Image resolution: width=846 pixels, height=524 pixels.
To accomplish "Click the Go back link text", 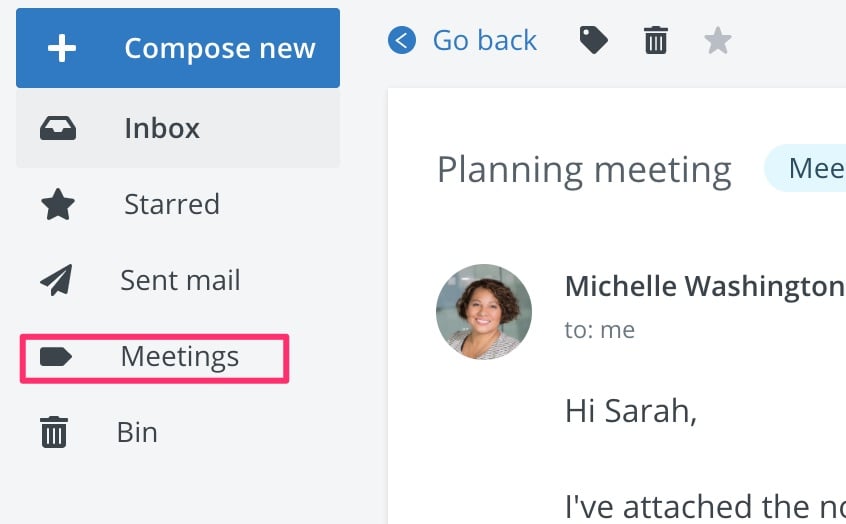I will (x=484, y=41).
